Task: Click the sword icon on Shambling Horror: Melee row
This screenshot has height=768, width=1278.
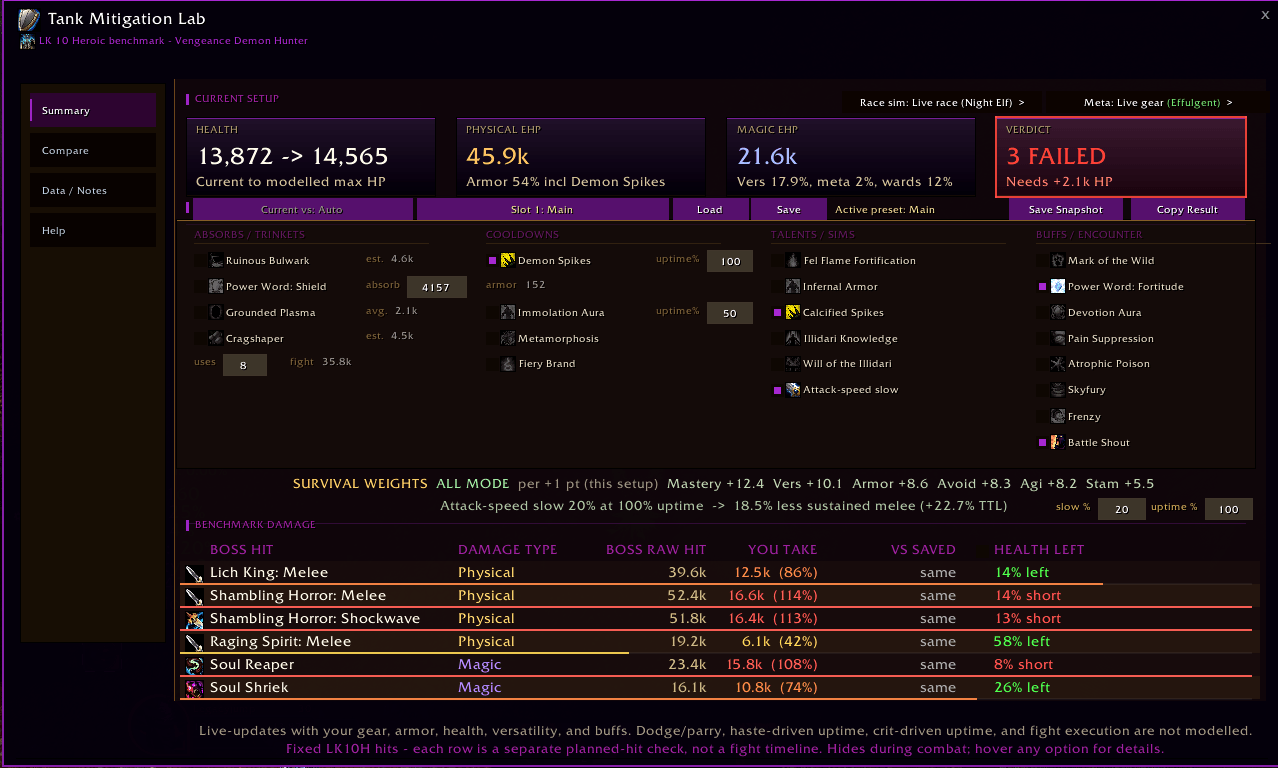Action: pos(194,596)
